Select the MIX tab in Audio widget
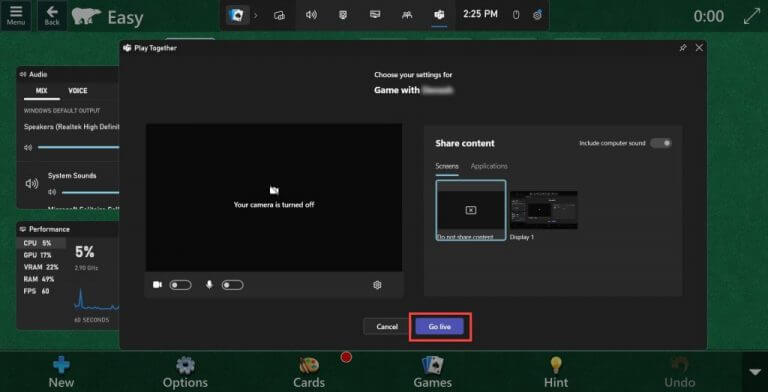The height and width of the screenshot is (392, 768). (x=42, y=91)
